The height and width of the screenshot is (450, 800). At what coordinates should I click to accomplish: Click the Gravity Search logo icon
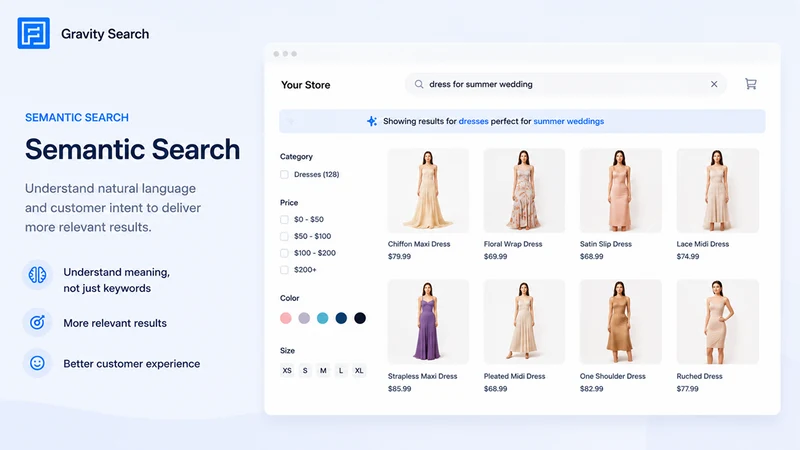[34, 33]
